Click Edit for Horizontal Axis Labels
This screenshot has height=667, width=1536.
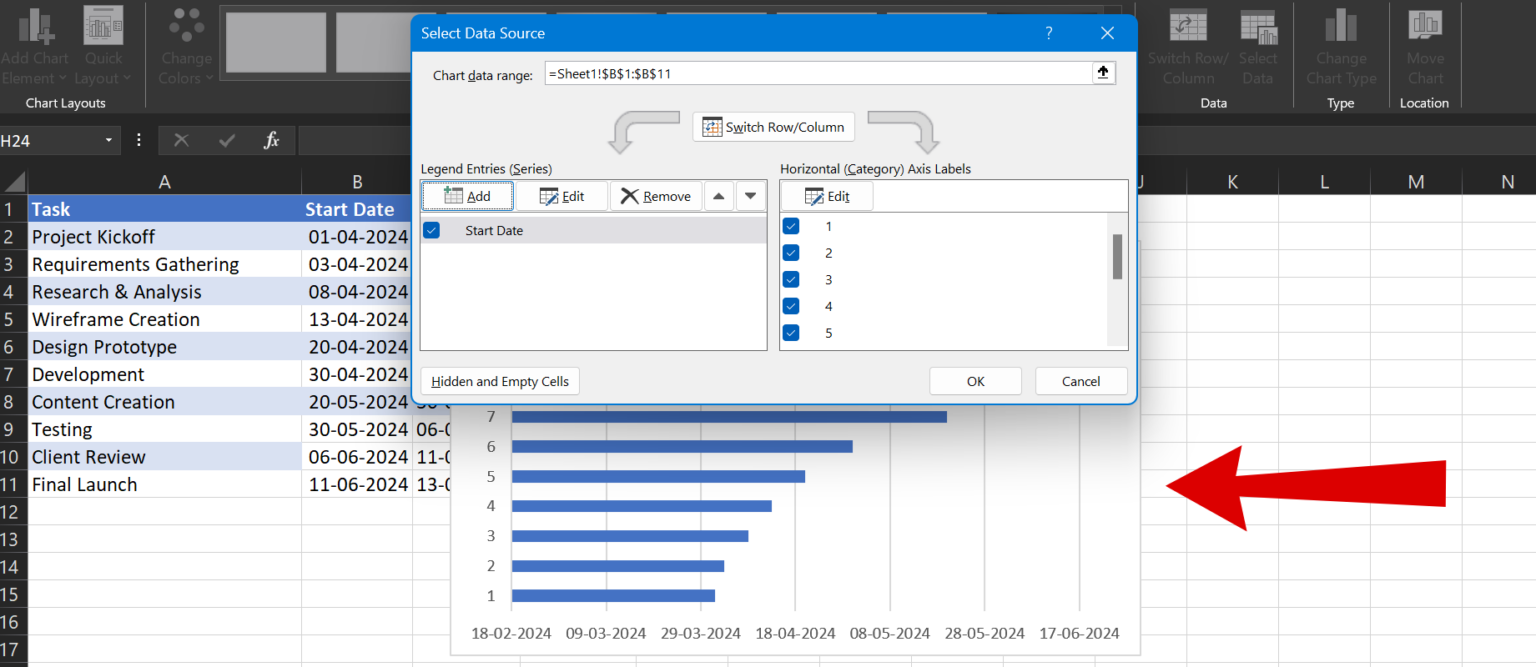point(827,196)
